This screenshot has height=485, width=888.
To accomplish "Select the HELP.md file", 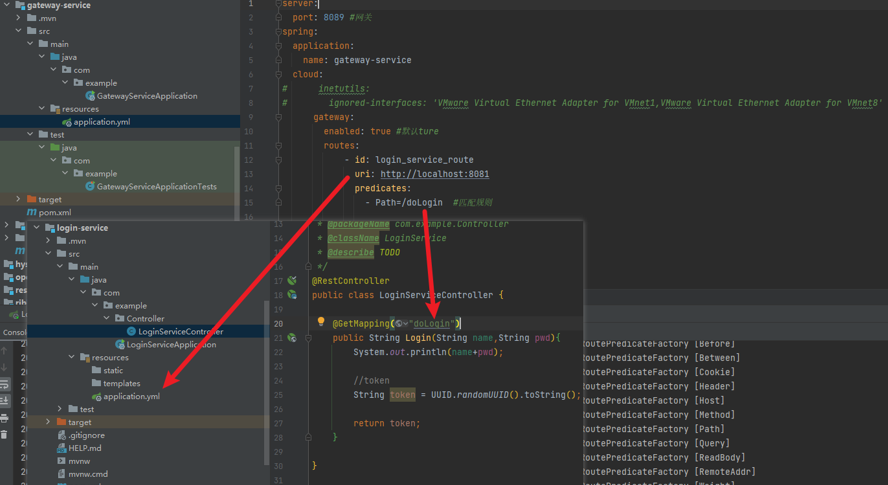I will click(x=85, y=448).
